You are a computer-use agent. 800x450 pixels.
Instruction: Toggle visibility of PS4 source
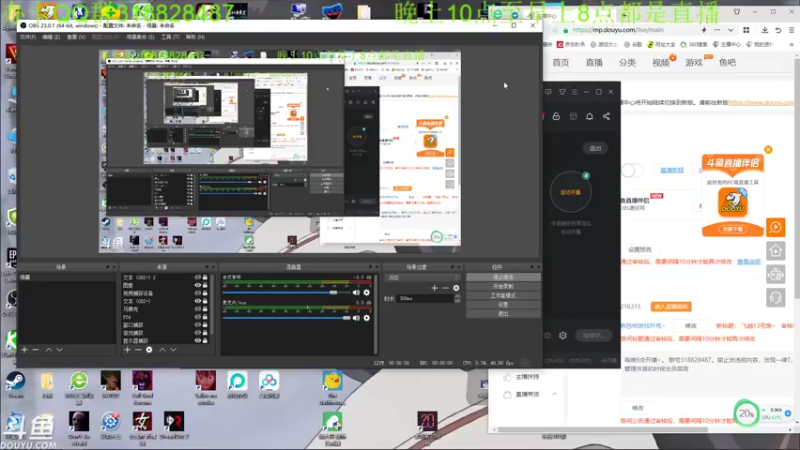point(197,317)
